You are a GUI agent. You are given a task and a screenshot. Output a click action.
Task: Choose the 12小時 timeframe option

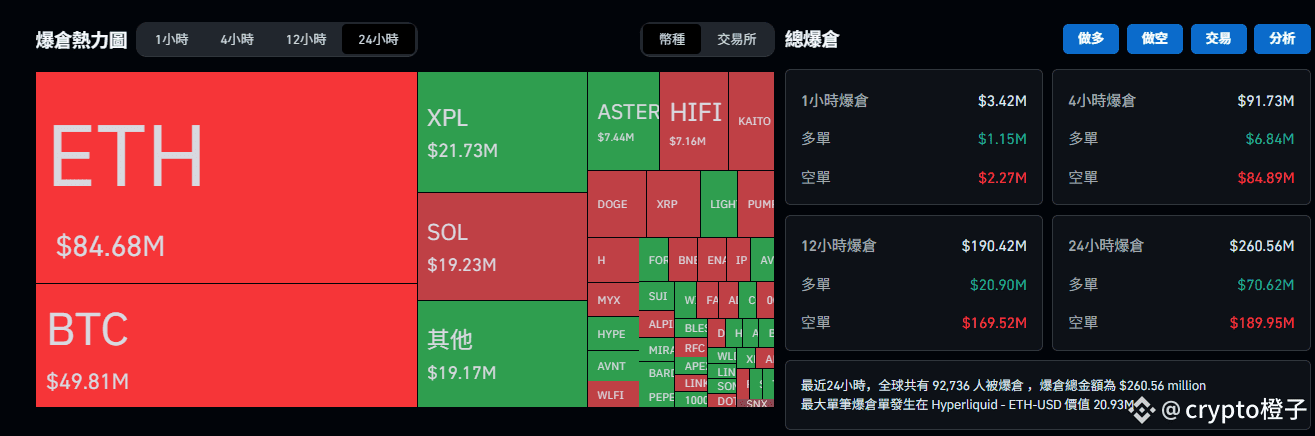306,40
